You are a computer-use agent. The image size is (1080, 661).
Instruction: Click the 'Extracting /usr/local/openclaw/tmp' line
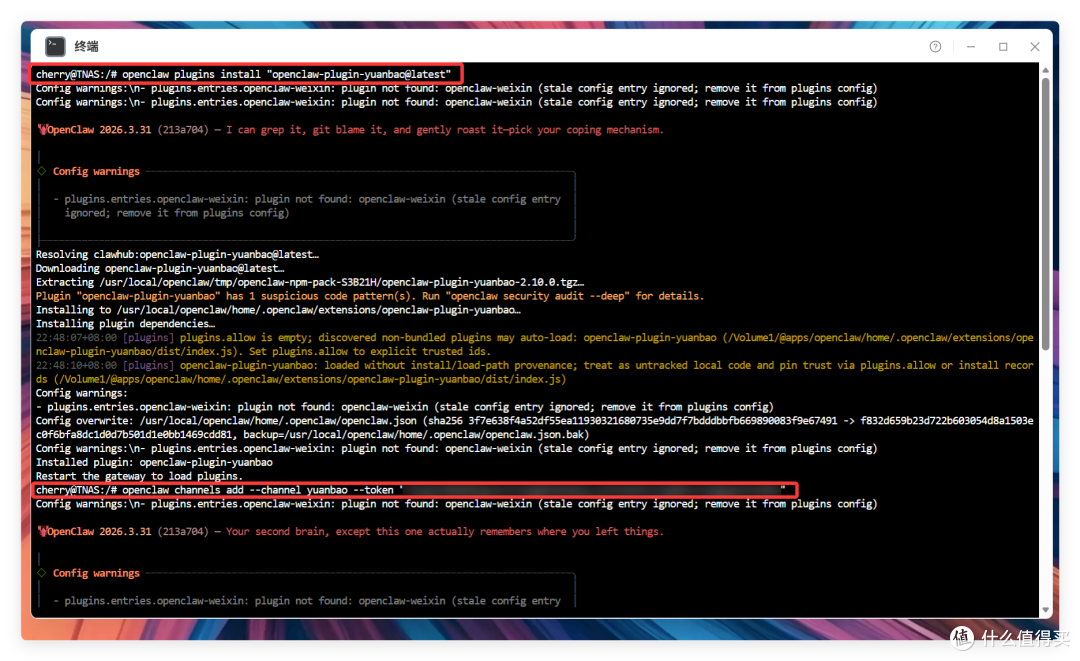point(310,282)
